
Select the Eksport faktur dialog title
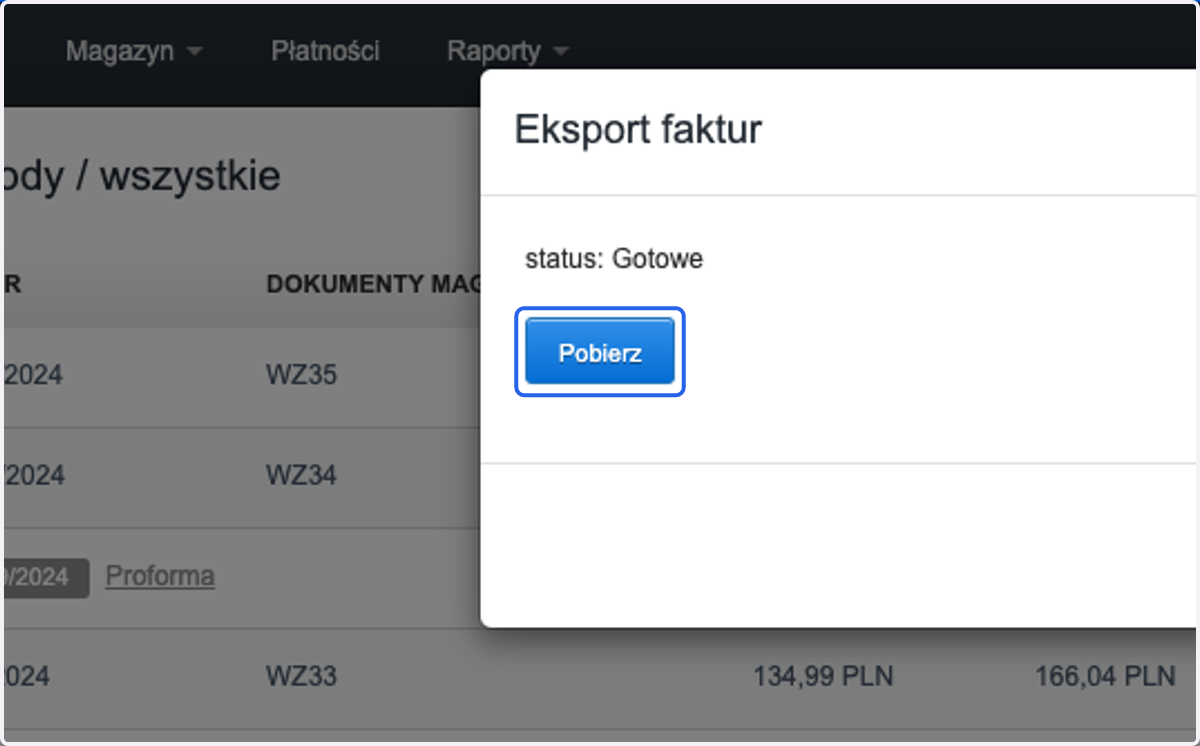point(637,130)
